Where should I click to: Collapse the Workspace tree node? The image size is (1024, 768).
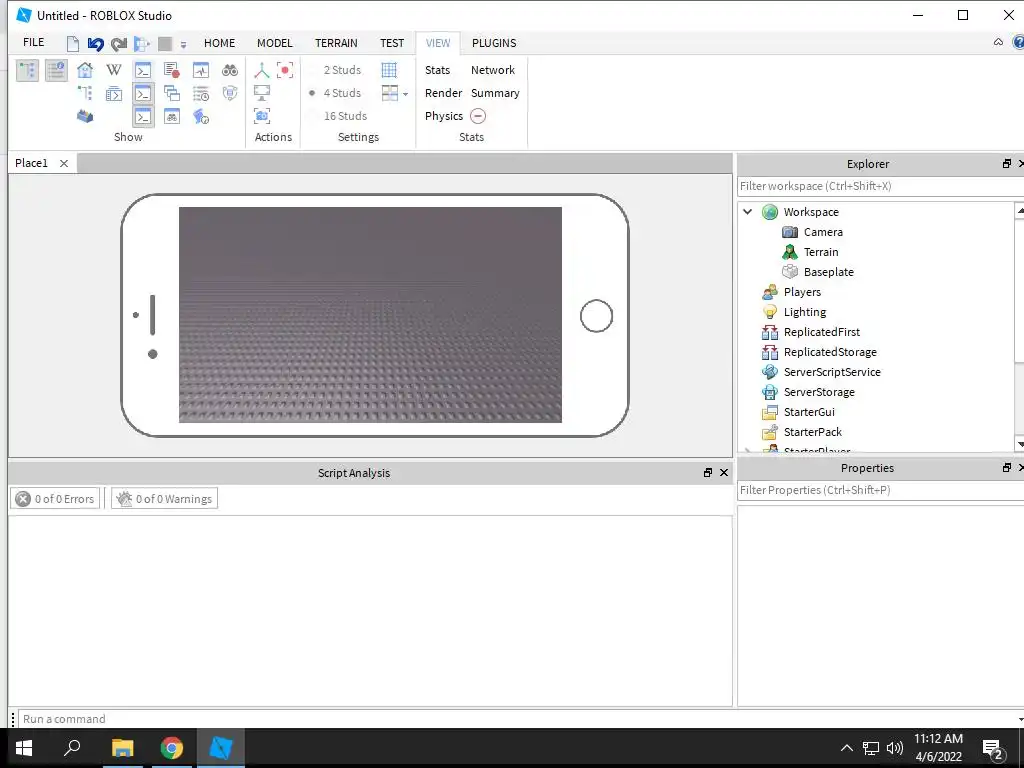[748, 212]
